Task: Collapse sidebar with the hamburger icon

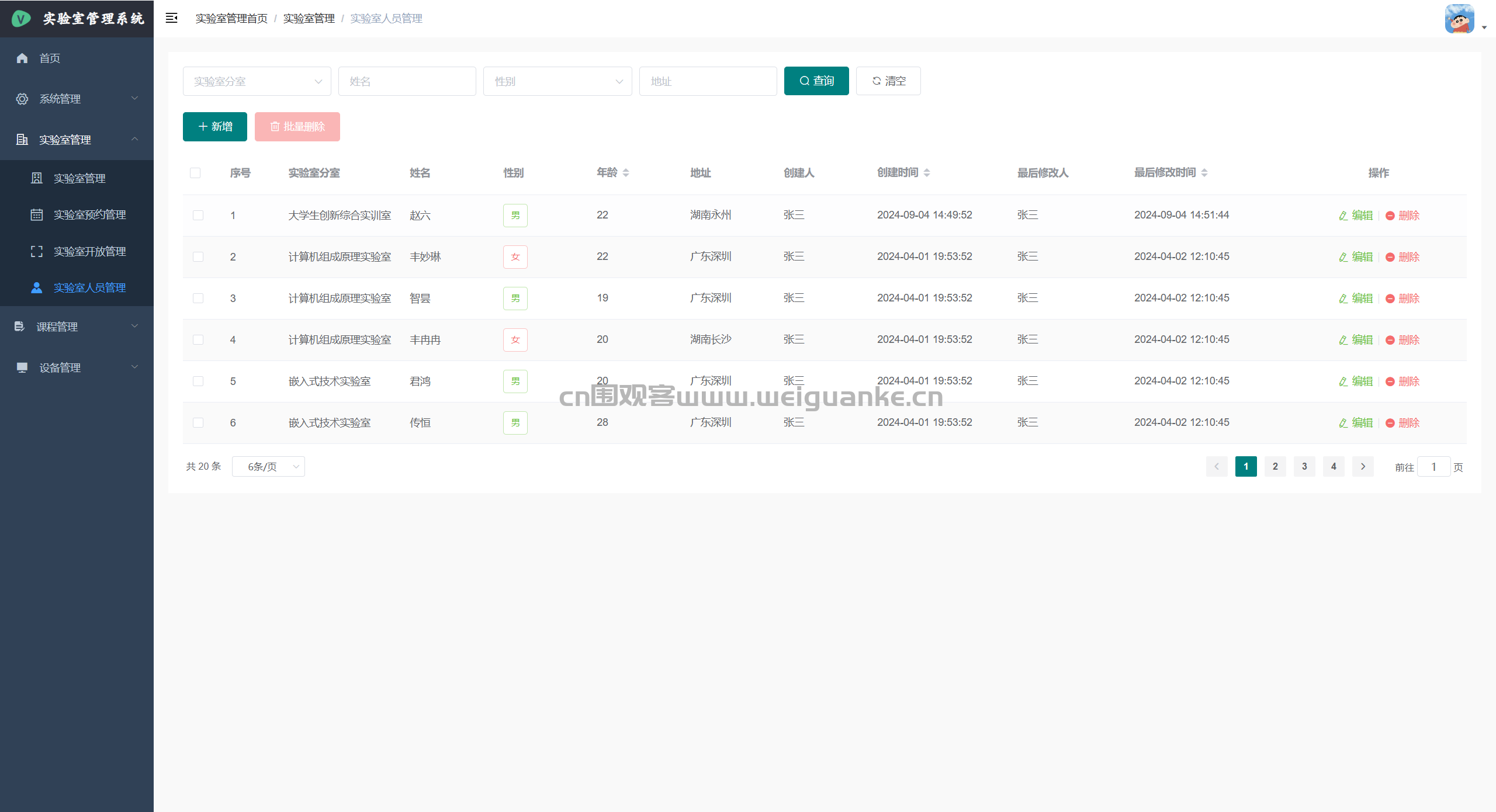Action: pos(171,18)
